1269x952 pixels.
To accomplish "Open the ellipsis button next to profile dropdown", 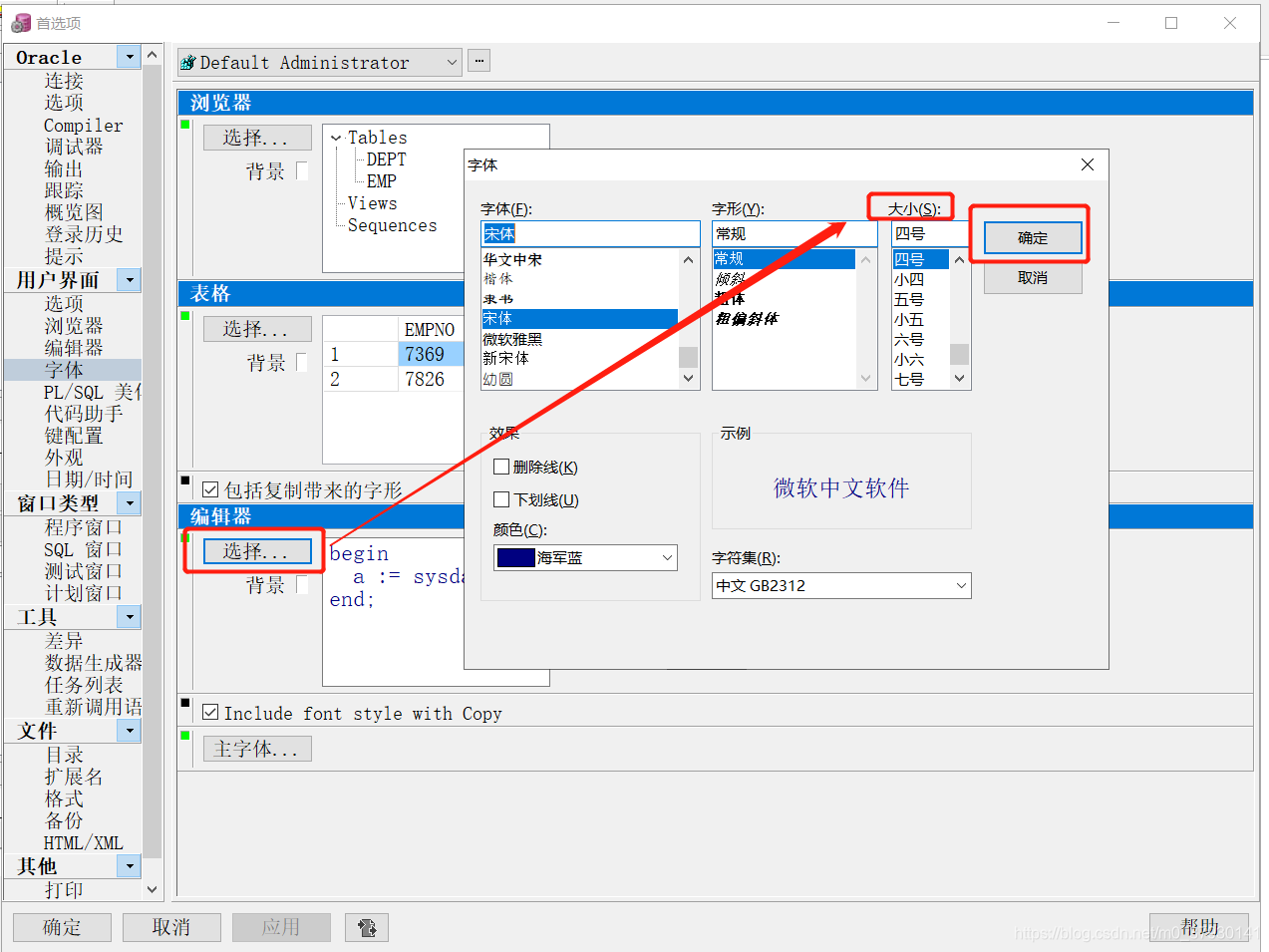I will click(479, 62).
